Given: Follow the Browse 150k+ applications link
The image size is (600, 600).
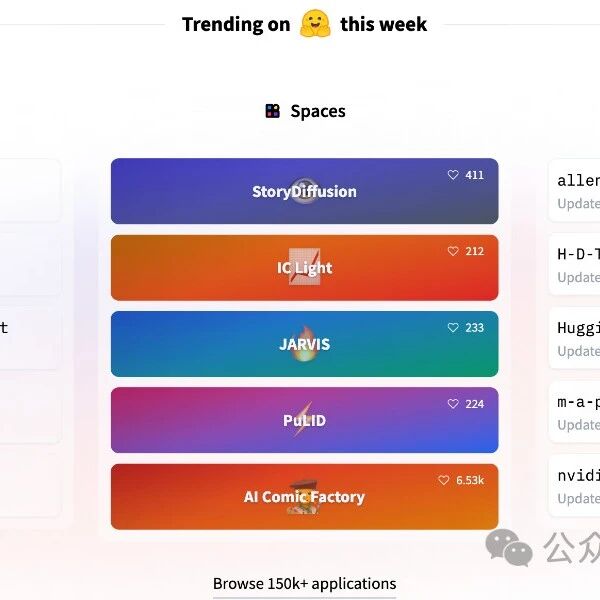Looking at the screenshot, I should 304,584.
